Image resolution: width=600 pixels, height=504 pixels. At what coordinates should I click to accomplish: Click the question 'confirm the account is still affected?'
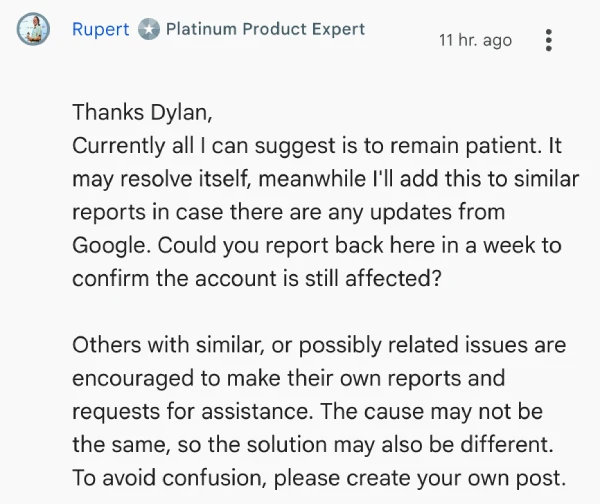pos(257,279)
